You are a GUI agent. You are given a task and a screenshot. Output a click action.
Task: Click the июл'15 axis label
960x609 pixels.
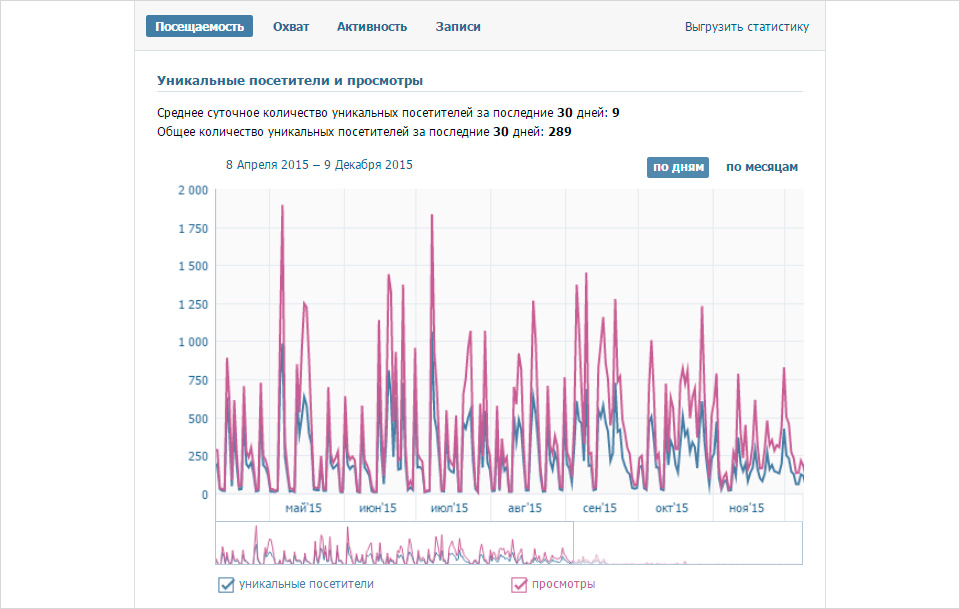coord(449,508)
